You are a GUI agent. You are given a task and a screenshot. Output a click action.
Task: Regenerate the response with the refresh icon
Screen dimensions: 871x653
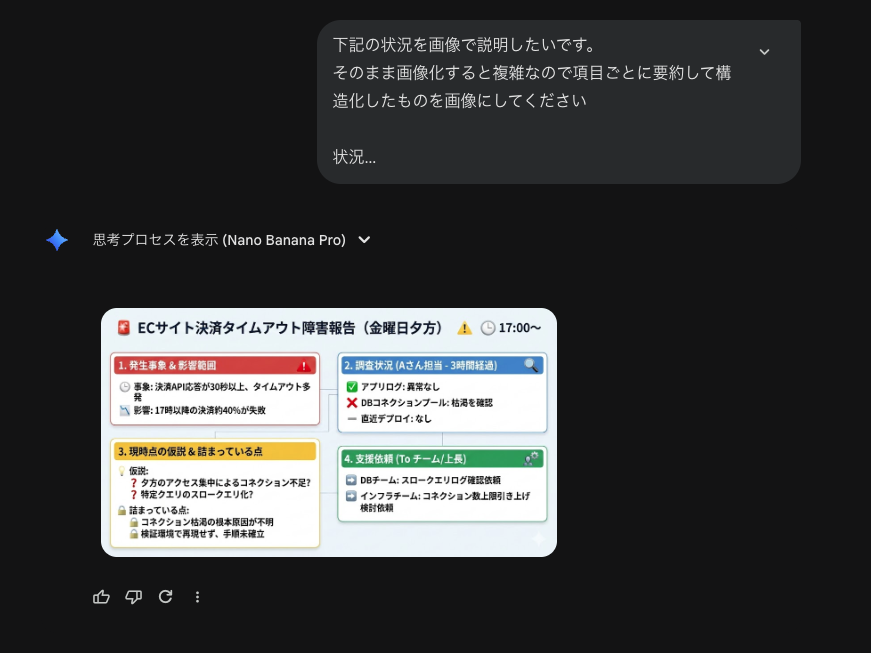[x=166, y=596]
